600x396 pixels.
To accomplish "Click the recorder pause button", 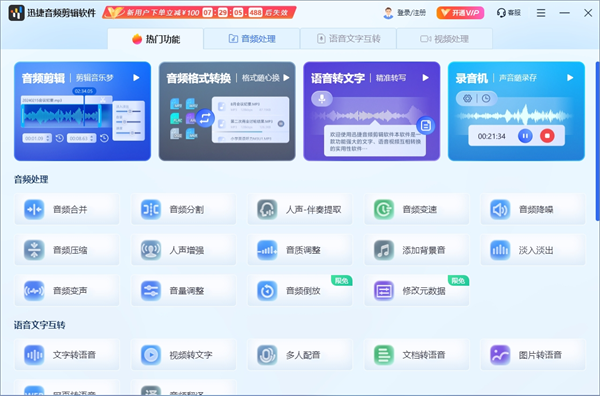I will [525, 136].
